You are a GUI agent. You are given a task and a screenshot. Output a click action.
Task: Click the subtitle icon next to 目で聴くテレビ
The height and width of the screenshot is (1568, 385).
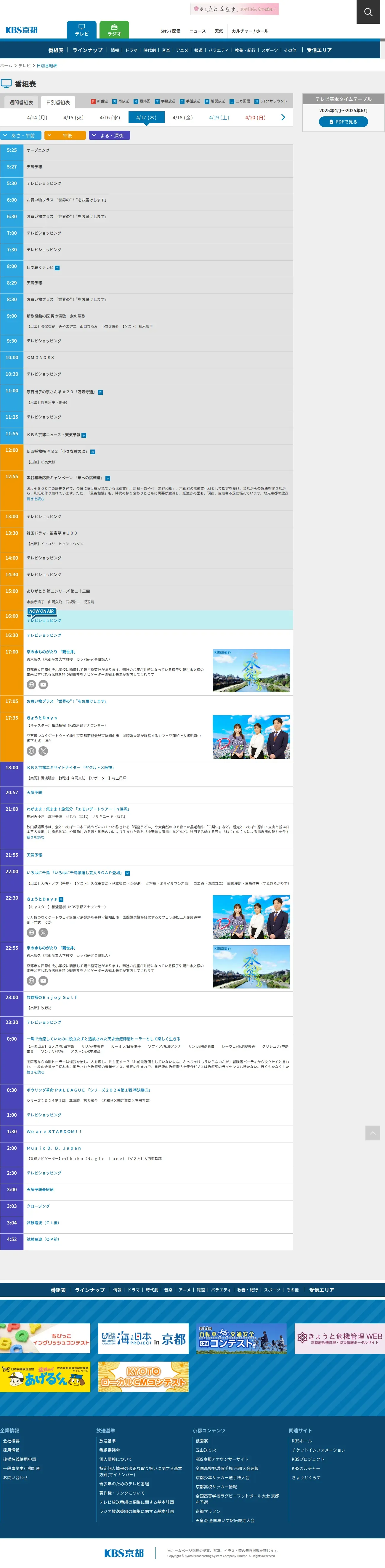[57, 268]
